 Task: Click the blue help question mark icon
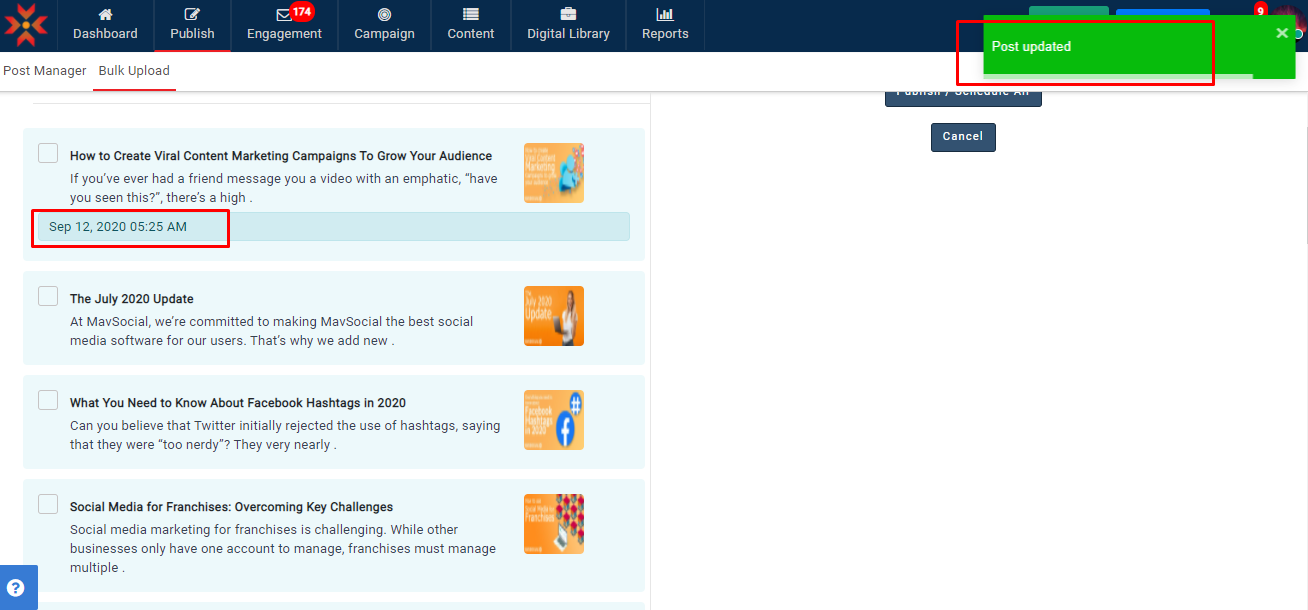coord(16,588)
